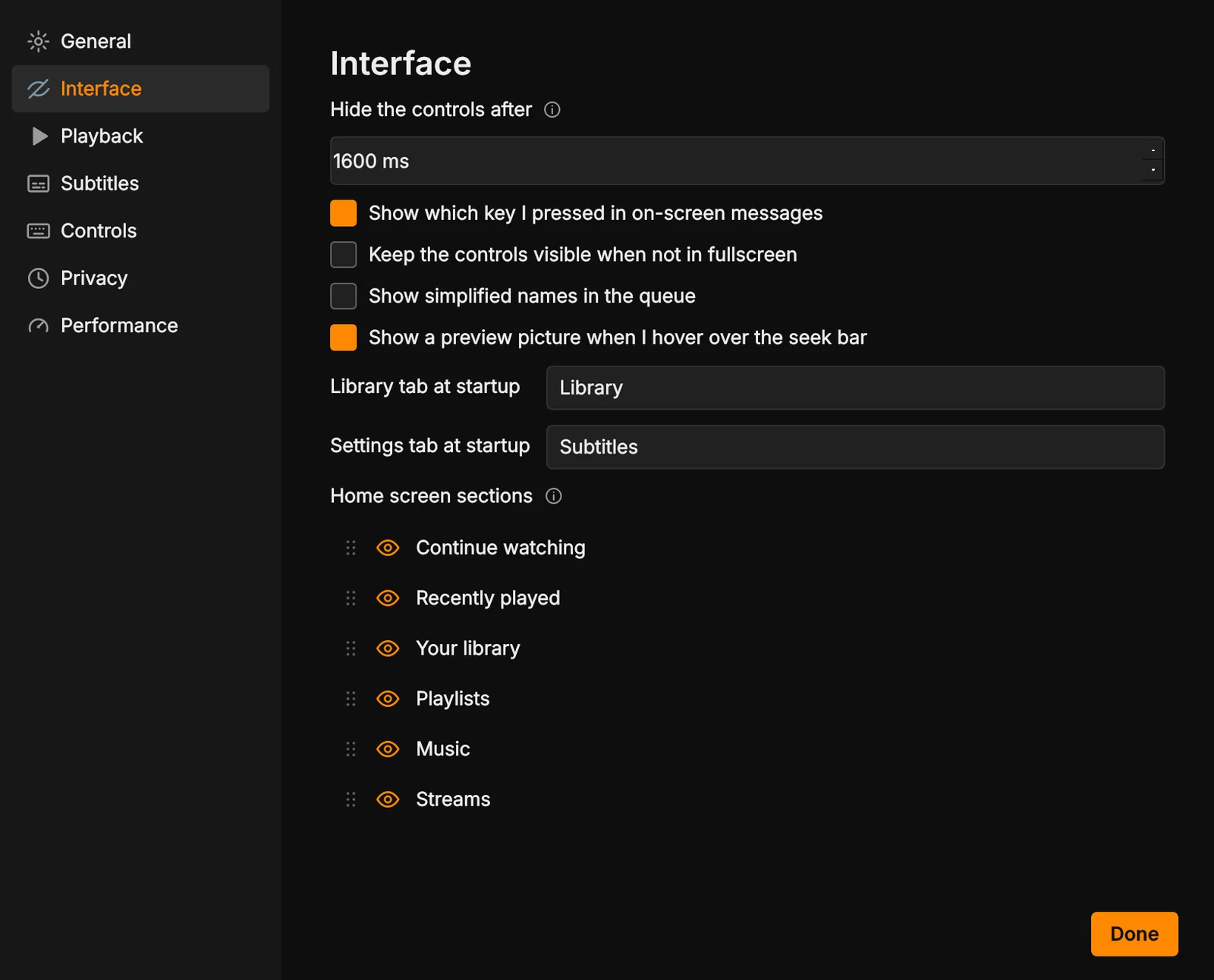Hide the Streams home screen section
The height and width of the screenshot is (980, 1214).
click(388, 799)
